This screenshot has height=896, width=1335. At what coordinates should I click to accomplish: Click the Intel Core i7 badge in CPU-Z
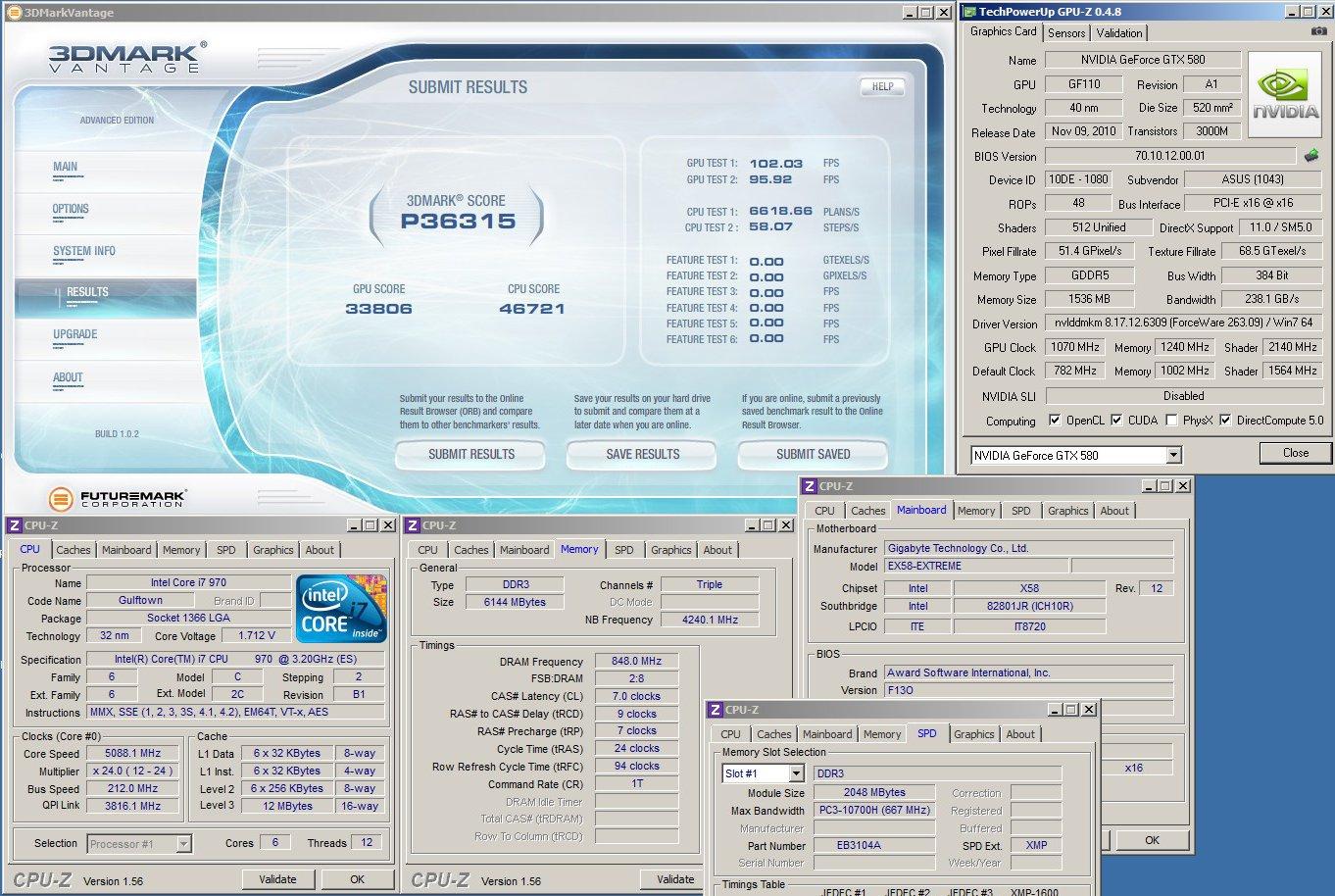(341, 609)
